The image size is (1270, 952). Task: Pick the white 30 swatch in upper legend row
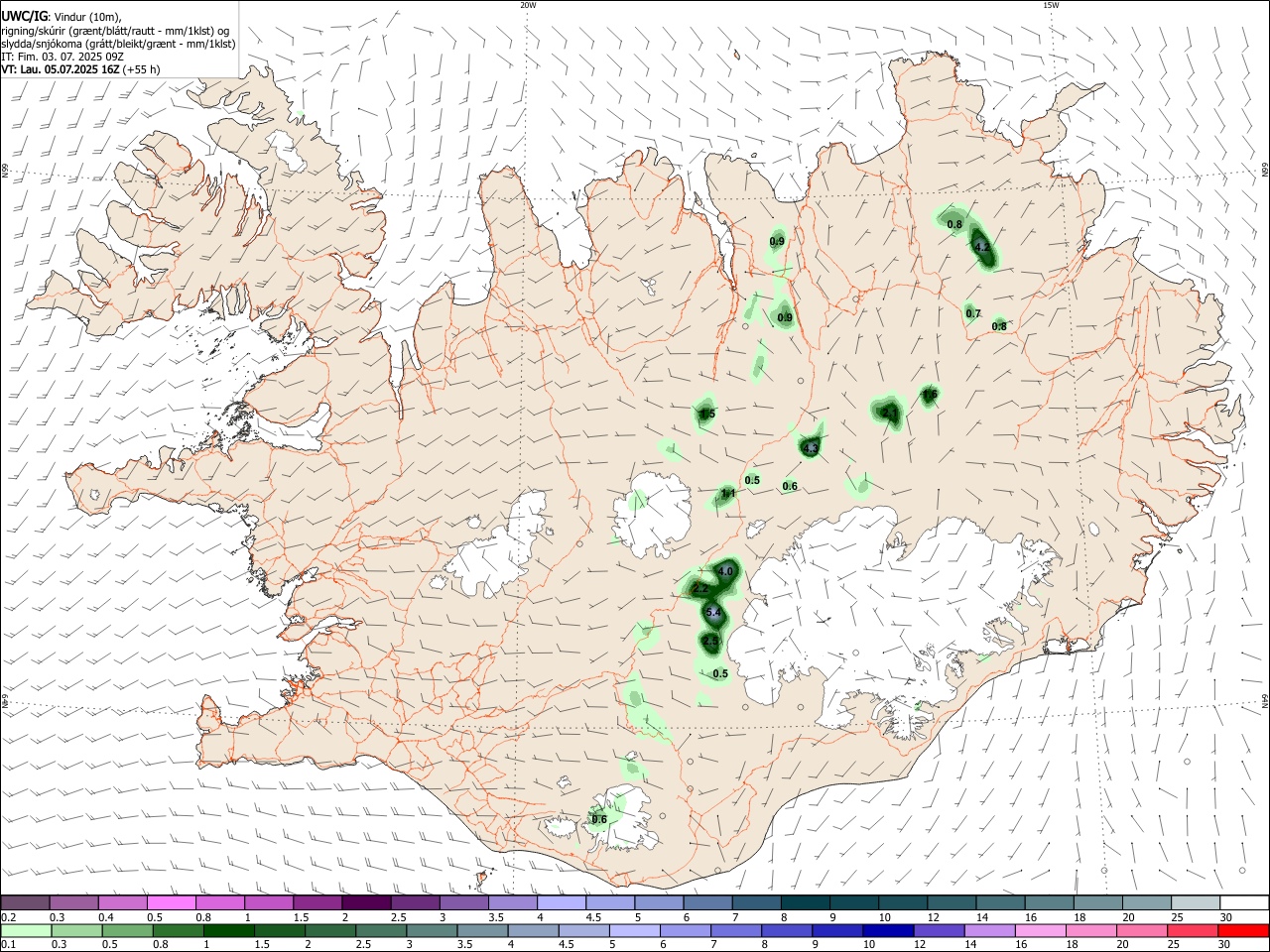pos(1243,902)
